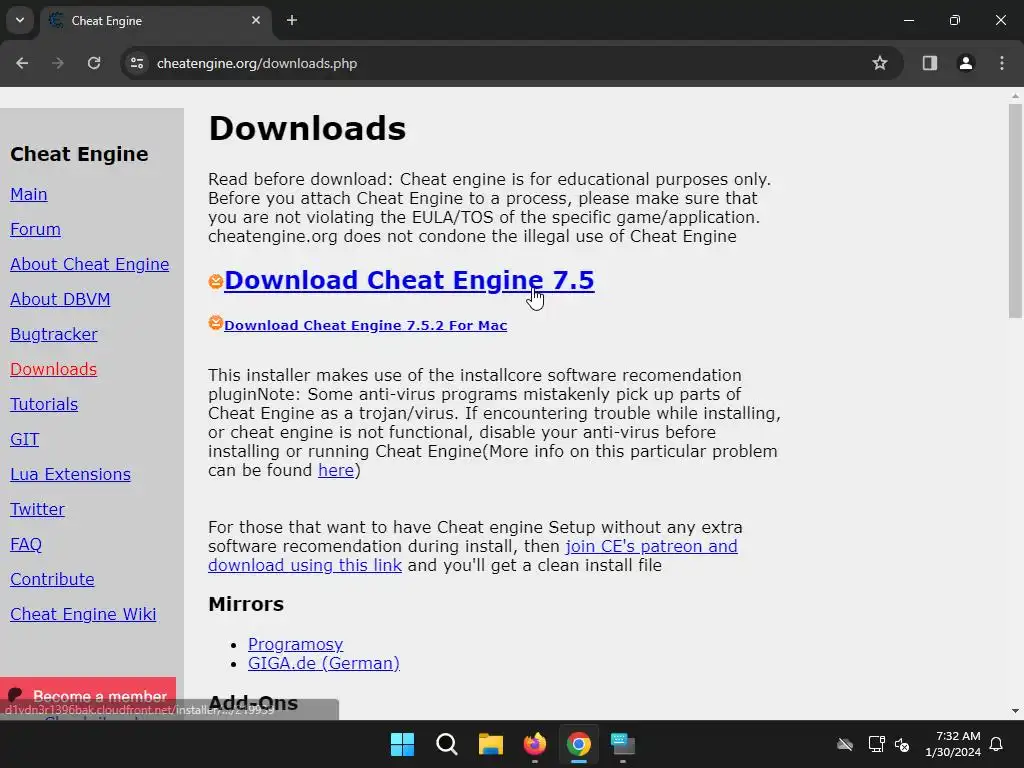1024x768 pixels.
Task: Click the smiley icon beside Mac download
Action: (x=216, y=323)
